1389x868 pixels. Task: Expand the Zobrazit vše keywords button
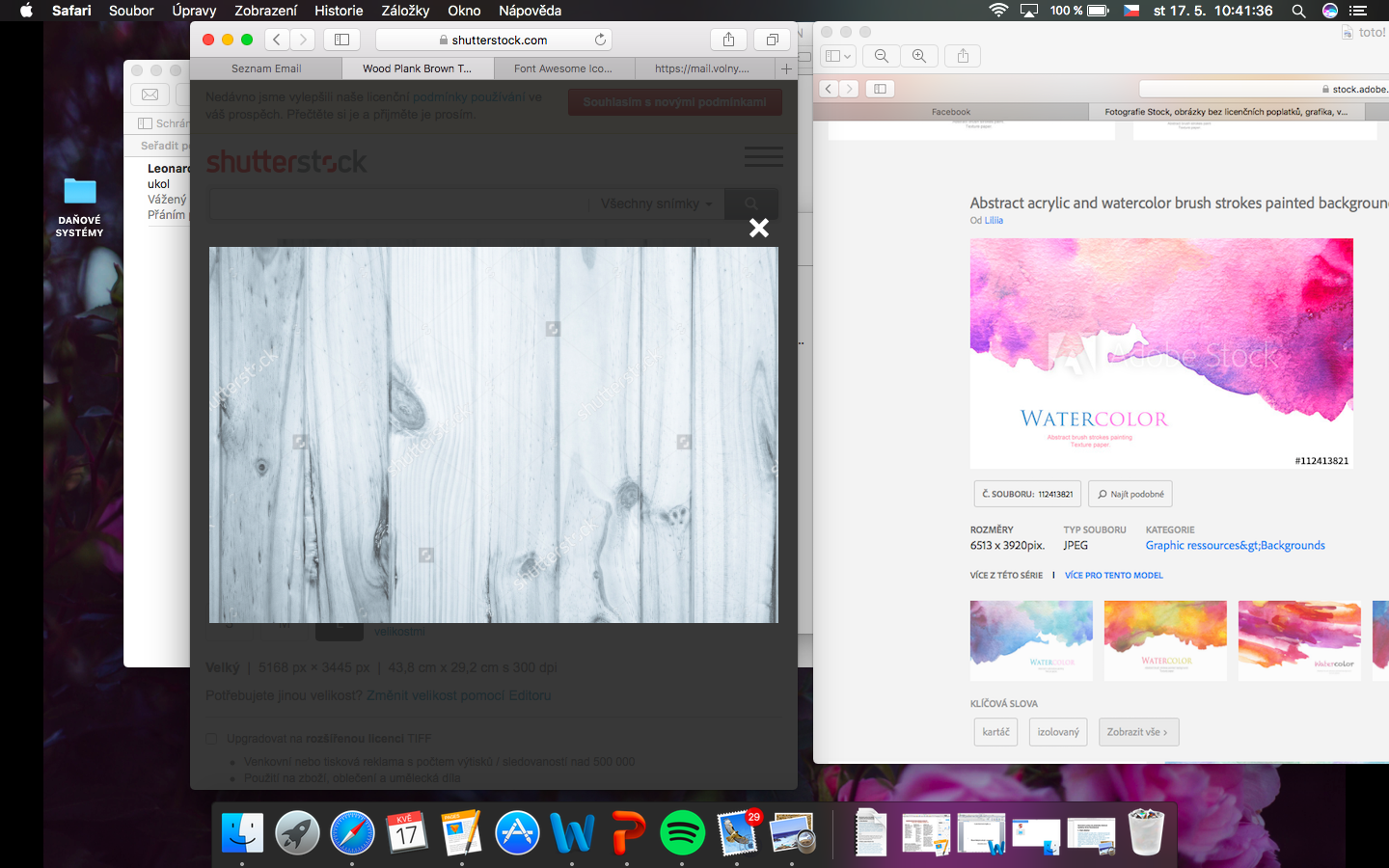[1138, 732]
